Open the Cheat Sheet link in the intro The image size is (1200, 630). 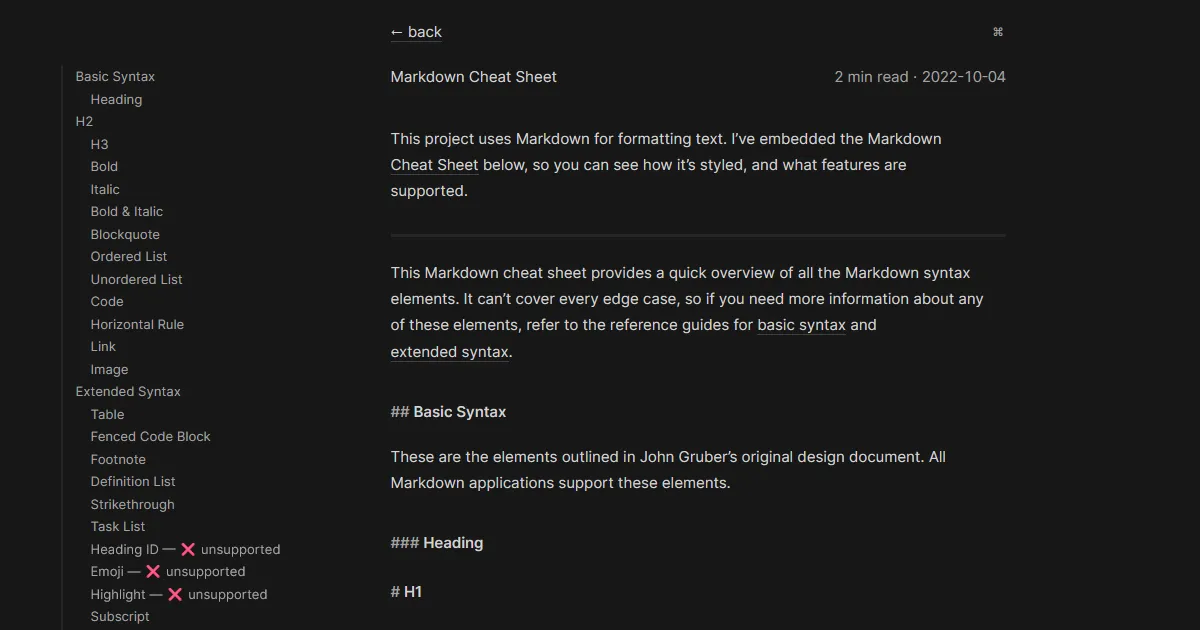pos(434,165)
